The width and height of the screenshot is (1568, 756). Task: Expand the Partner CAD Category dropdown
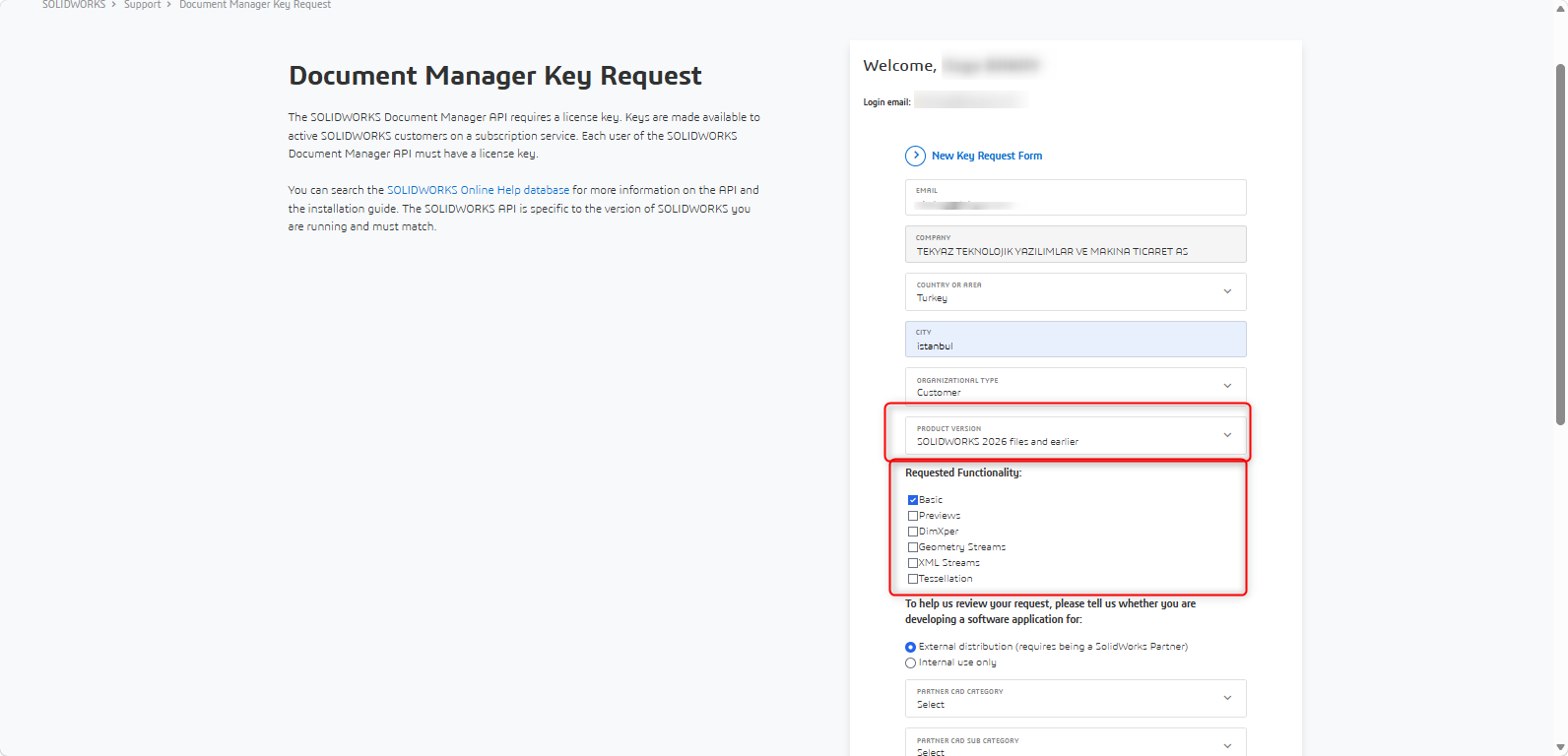click(1076, 698)
